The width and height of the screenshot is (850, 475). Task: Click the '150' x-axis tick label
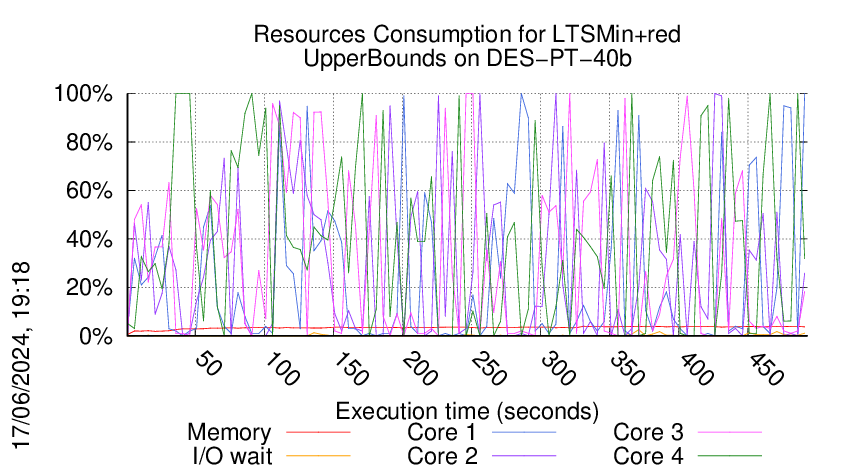351,369
